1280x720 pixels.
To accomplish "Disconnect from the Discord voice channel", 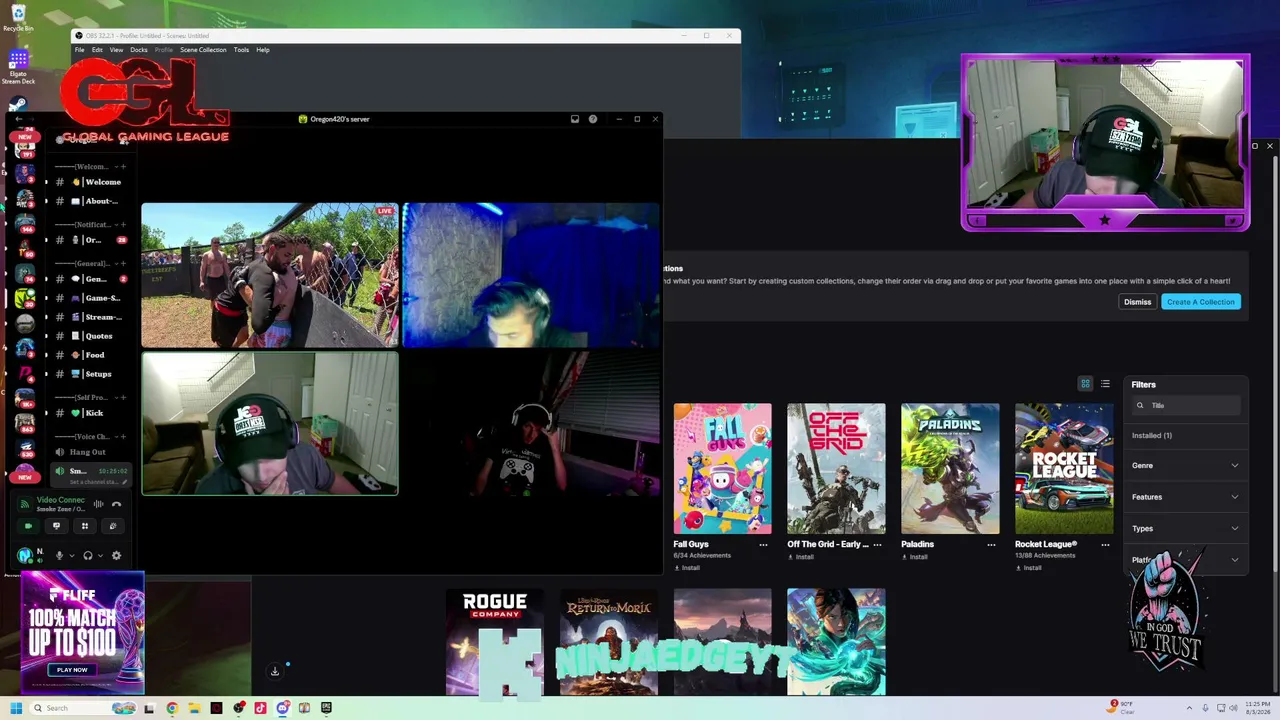I will 116,504.
